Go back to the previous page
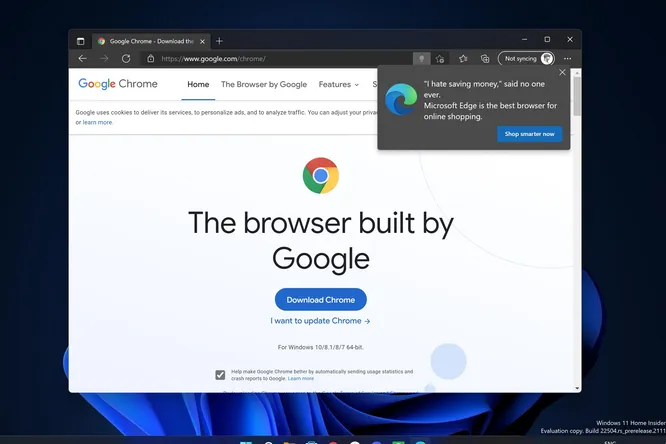Image resolution: width=666 pixels, height=444 pixels. coord(82,59)
